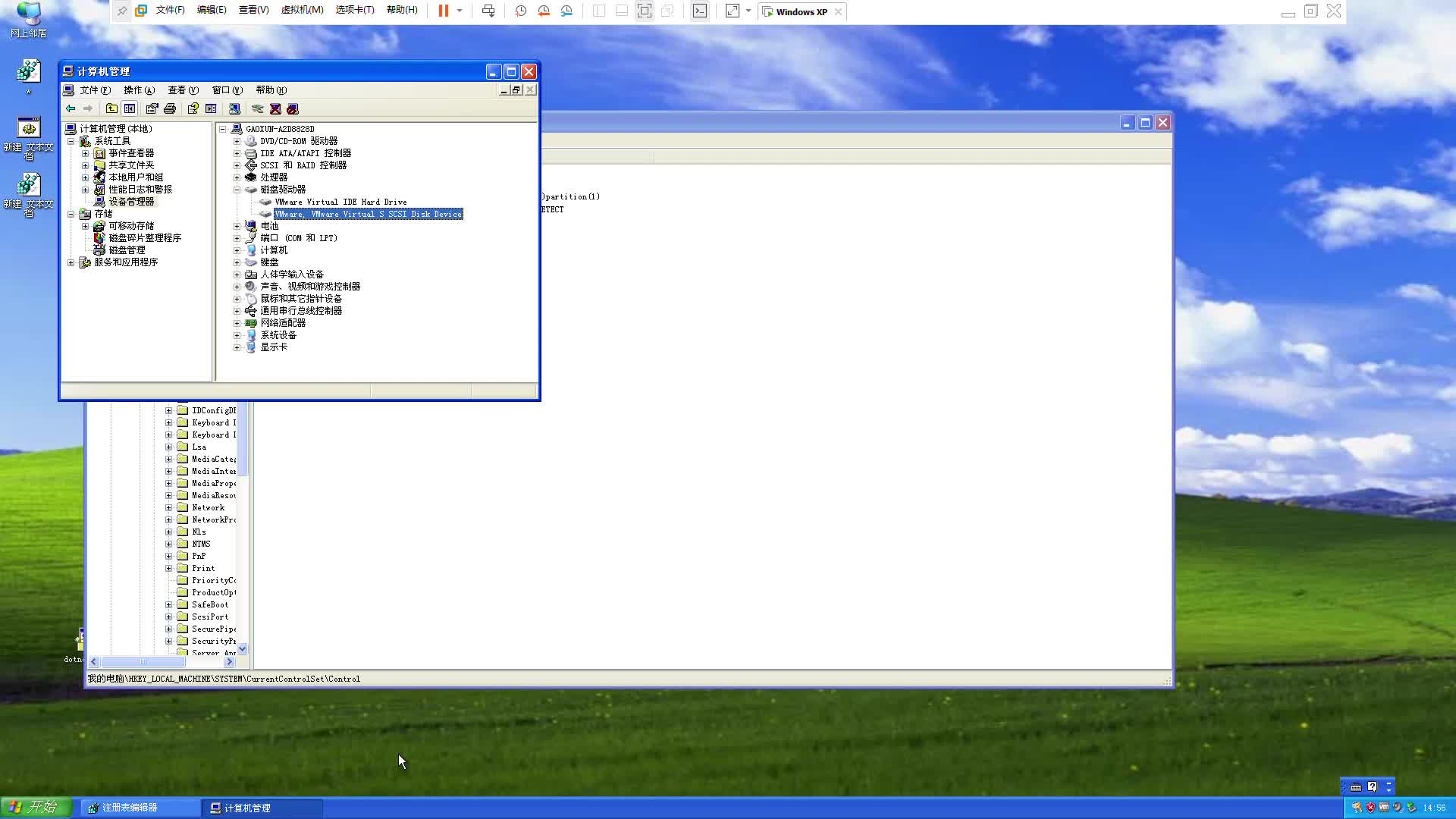Select the SafeBoot key in Registry Editor
Screen dimensions: 1456x819
pos(210,605)
